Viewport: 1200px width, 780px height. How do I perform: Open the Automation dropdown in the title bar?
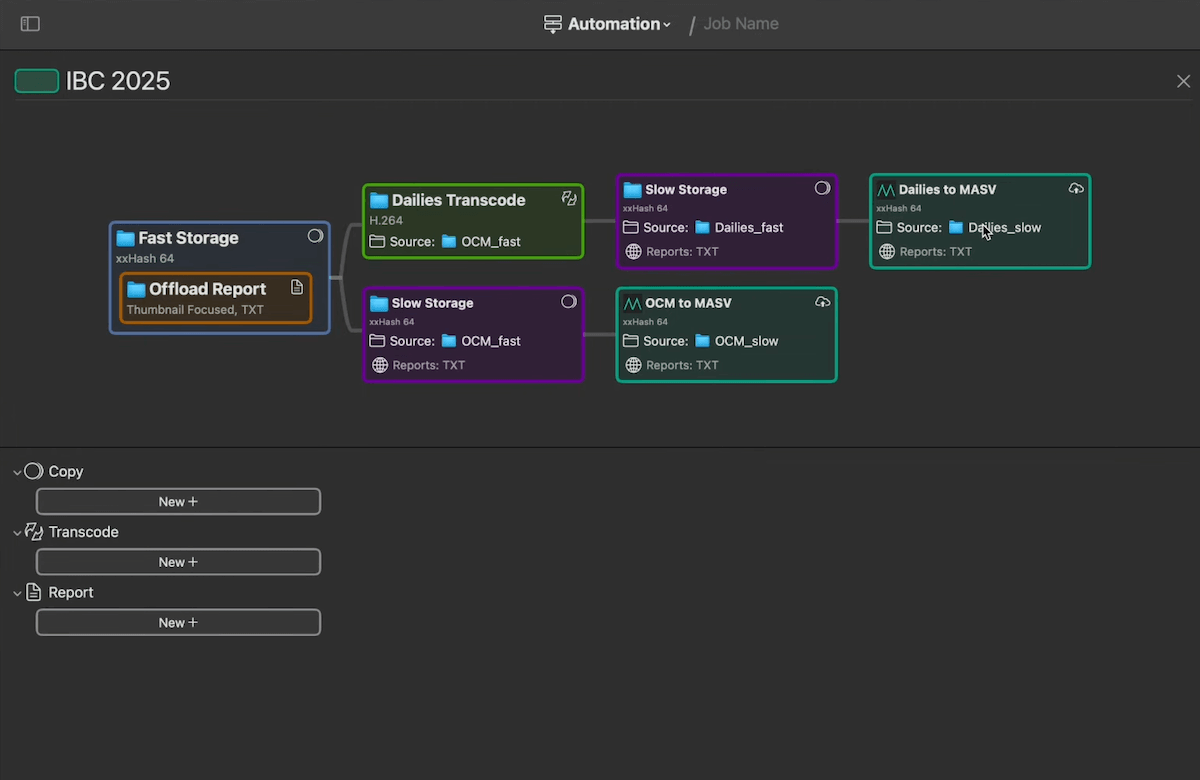pyautogui.click(x=668, y=23)
